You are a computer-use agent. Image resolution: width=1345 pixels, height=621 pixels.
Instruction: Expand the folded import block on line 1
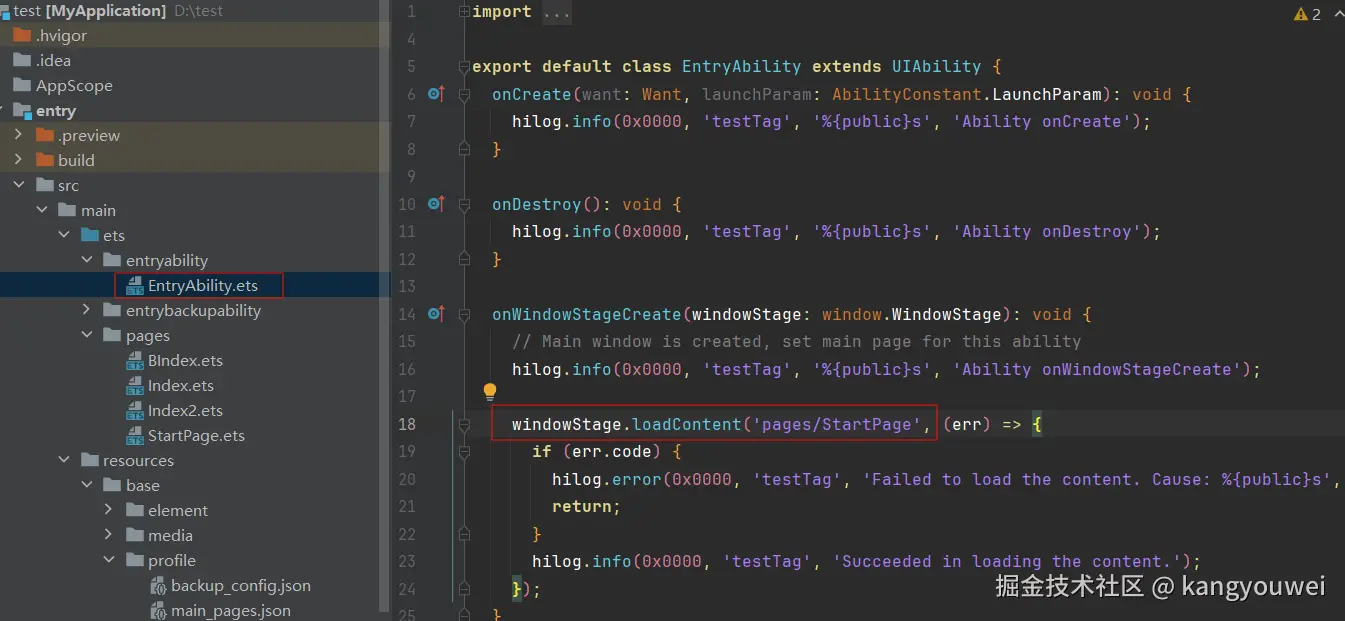[463, 12]
